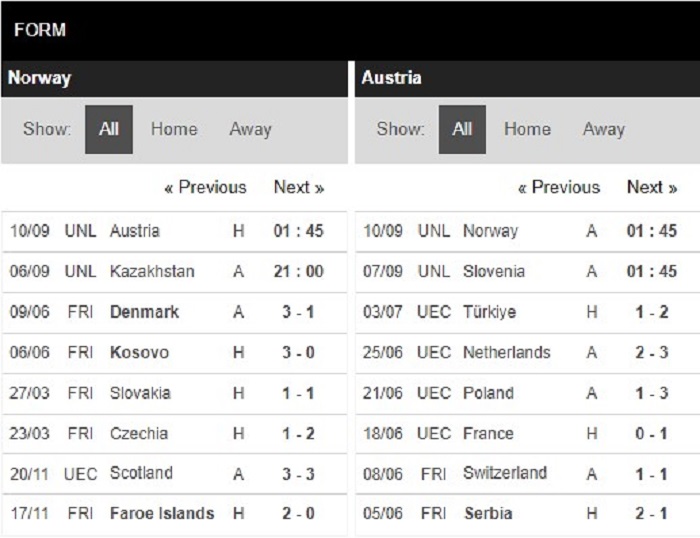Open the Netherlands 2-3 match row

tap(528, 353)
